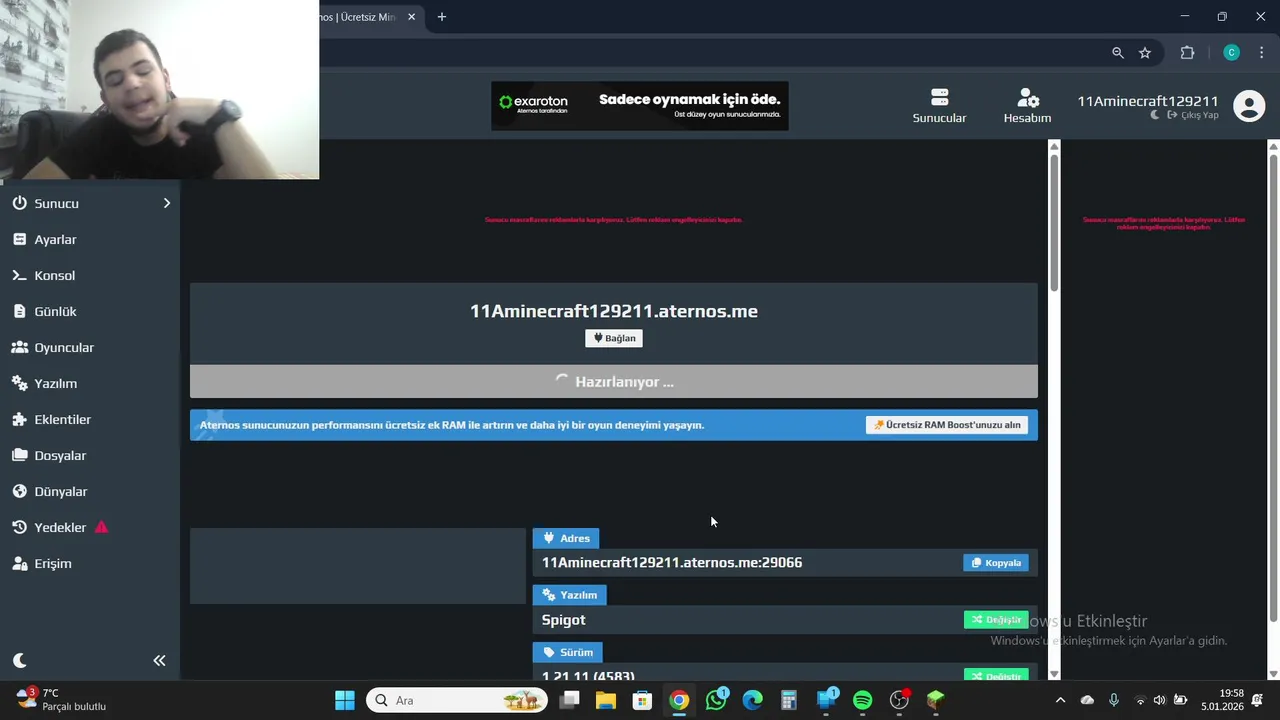Open a new browser tab

442,17
